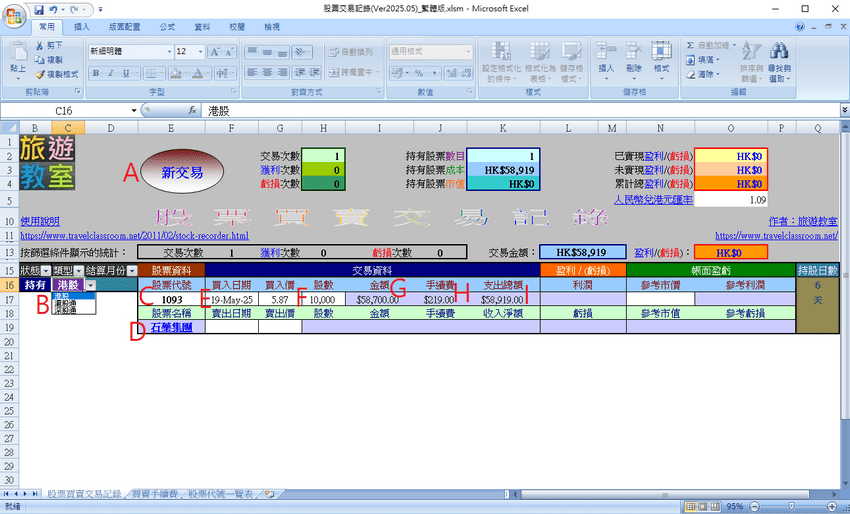850x514 pixels.
Task: Open Sort and Filter tool
Action: tap(751, 51)
